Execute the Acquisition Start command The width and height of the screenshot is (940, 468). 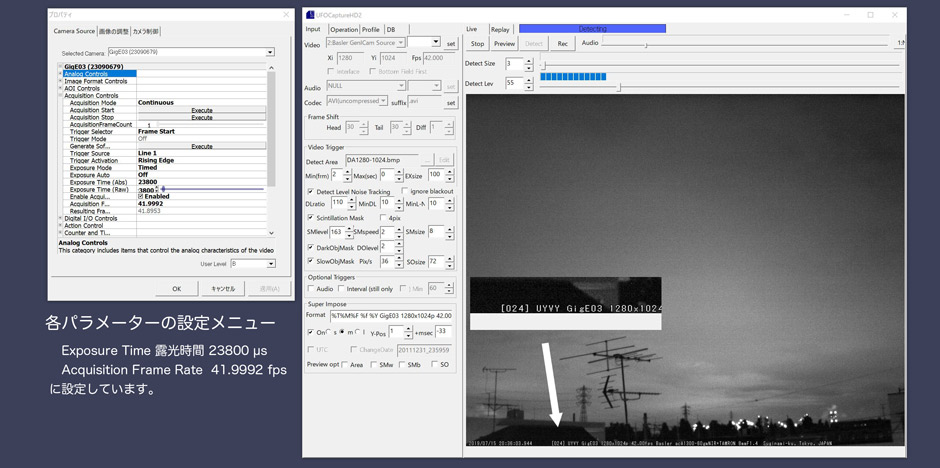pyautogui.click(x=201, y=110)
